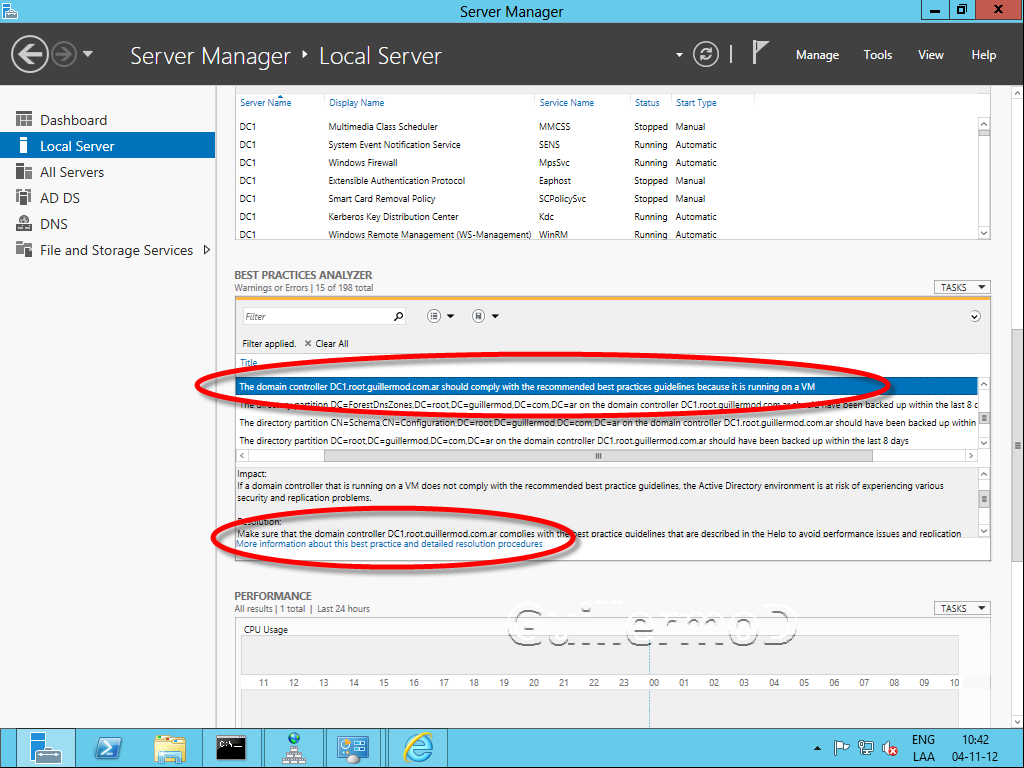The width and height of the screenshot is (1024, 768).
Task: Open the Manage menu
Action: click(x=817, y=55)
